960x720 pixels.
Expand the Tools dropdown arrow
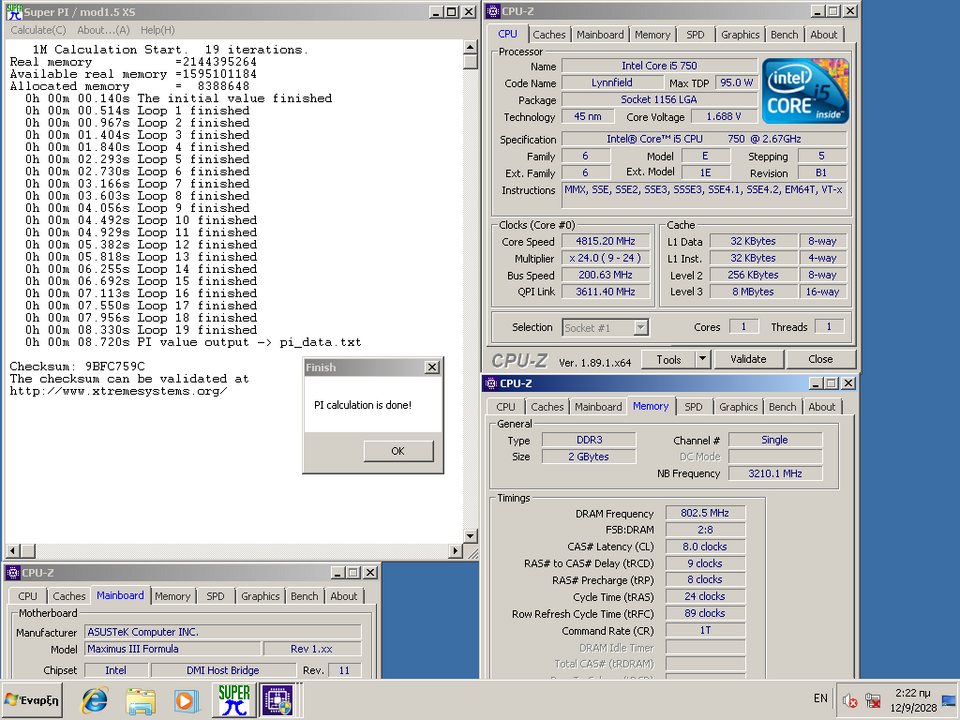point(703,359)
